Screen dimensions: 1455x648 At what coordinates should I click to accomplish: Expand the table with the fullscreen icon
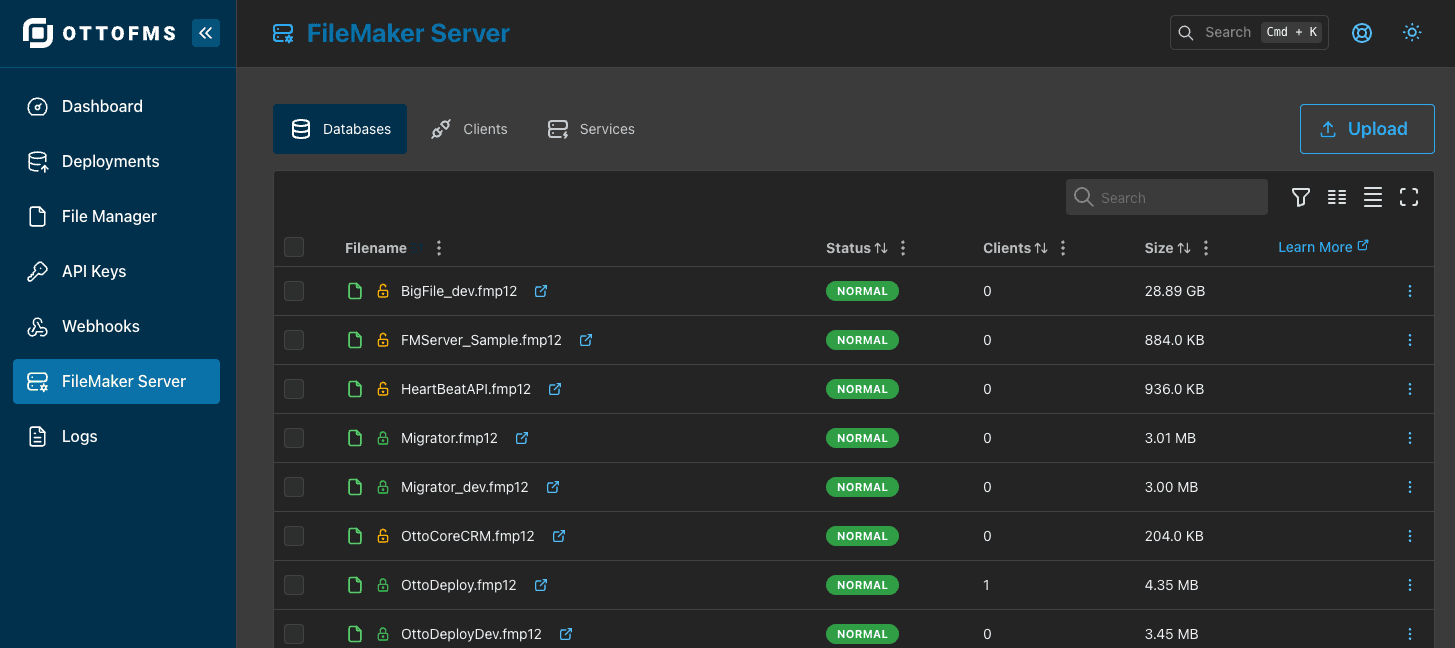point(1409,197)
